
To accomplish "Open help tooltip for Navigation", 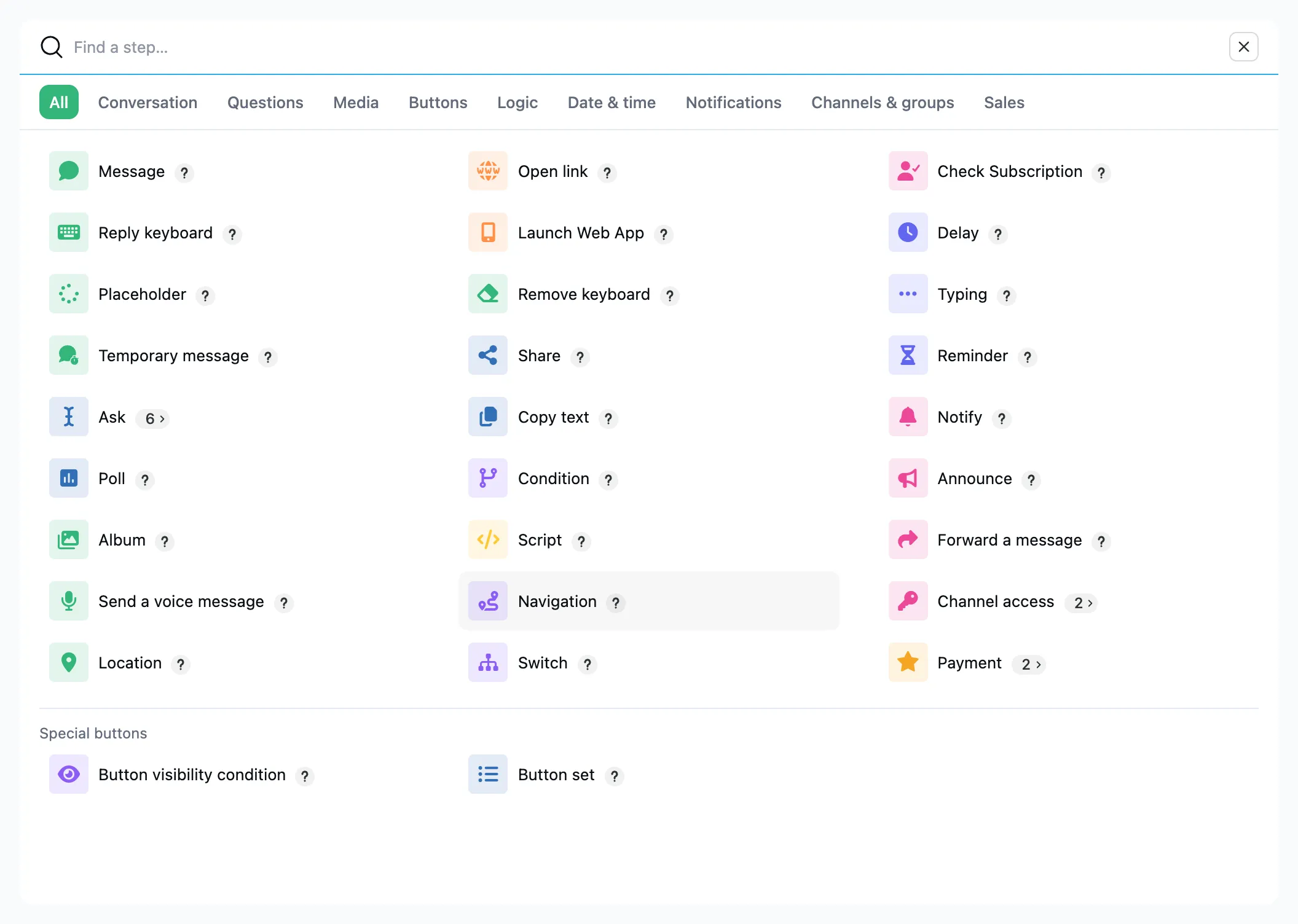I will point(616,603).
